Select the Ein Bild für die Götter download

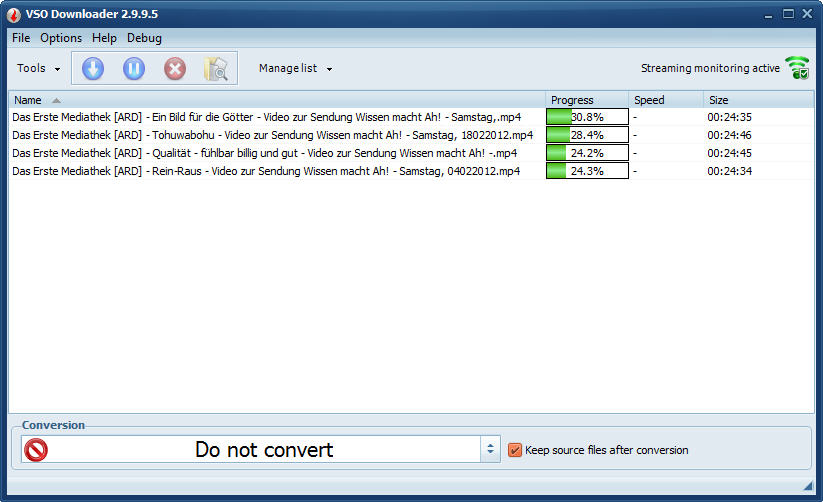pos(412,117)
